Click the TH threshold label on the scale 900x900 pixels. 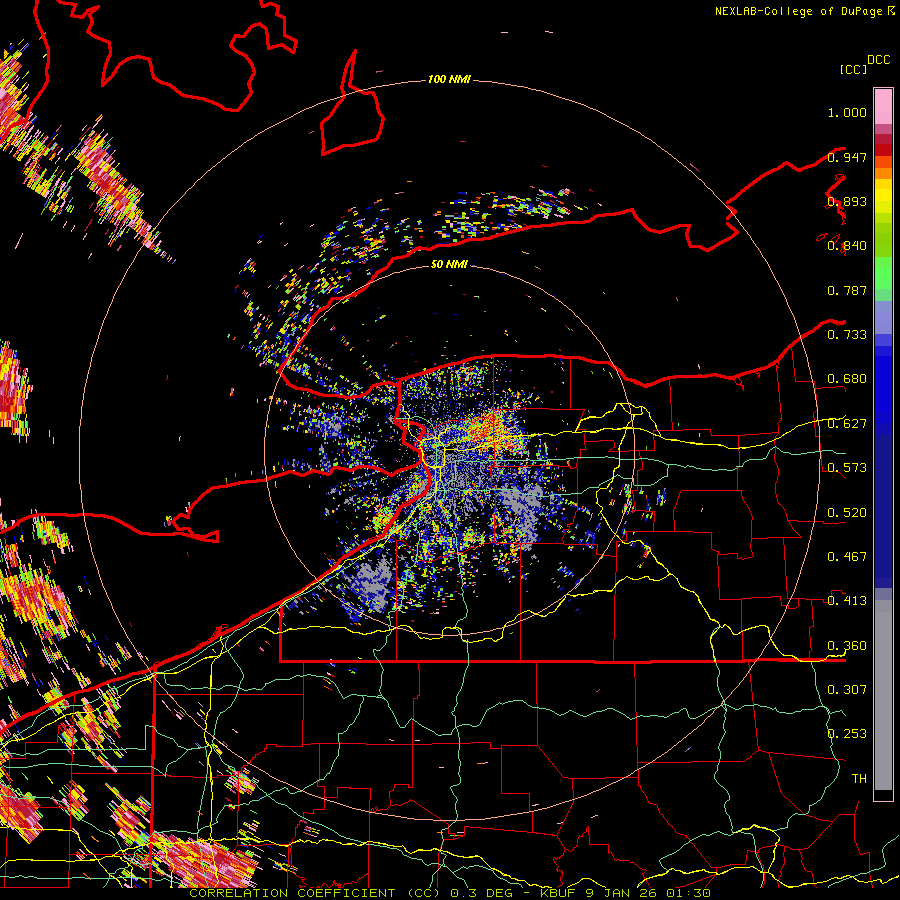tap(859, 778)
